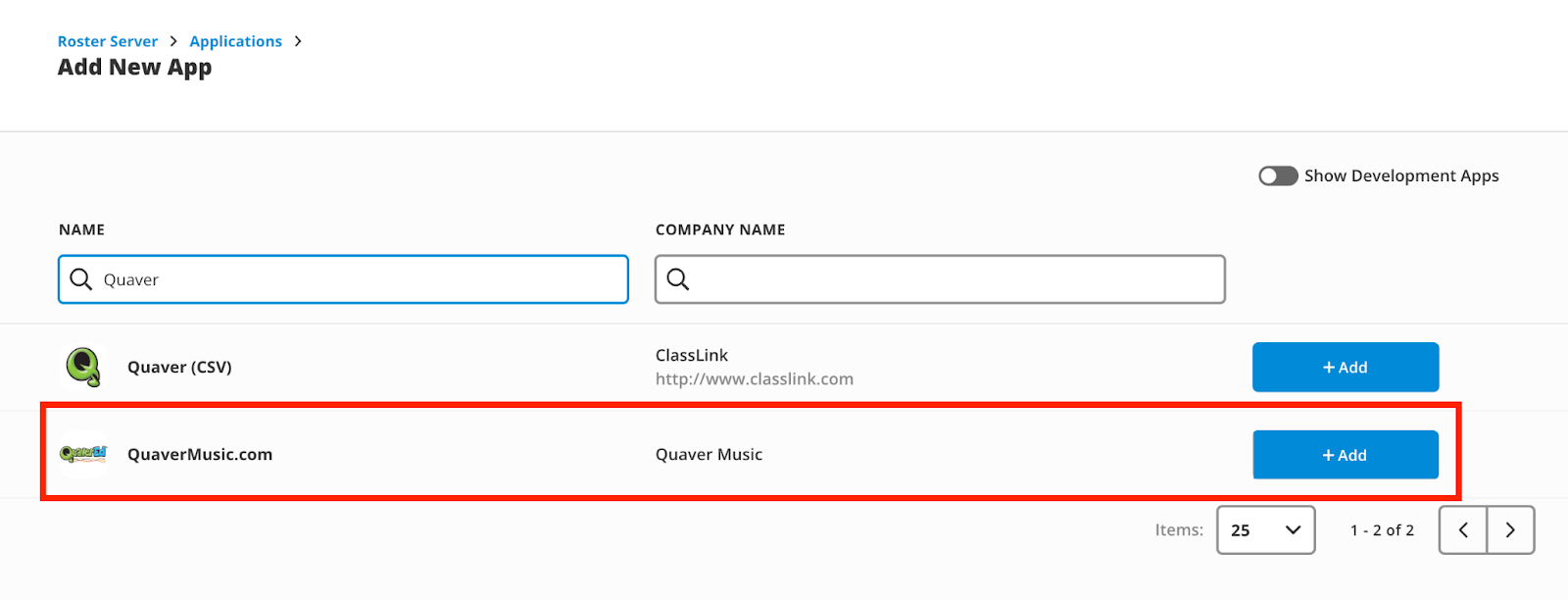Select the Quaver (CSV) name text
The image size is (1568, 600).
point(179,367)
